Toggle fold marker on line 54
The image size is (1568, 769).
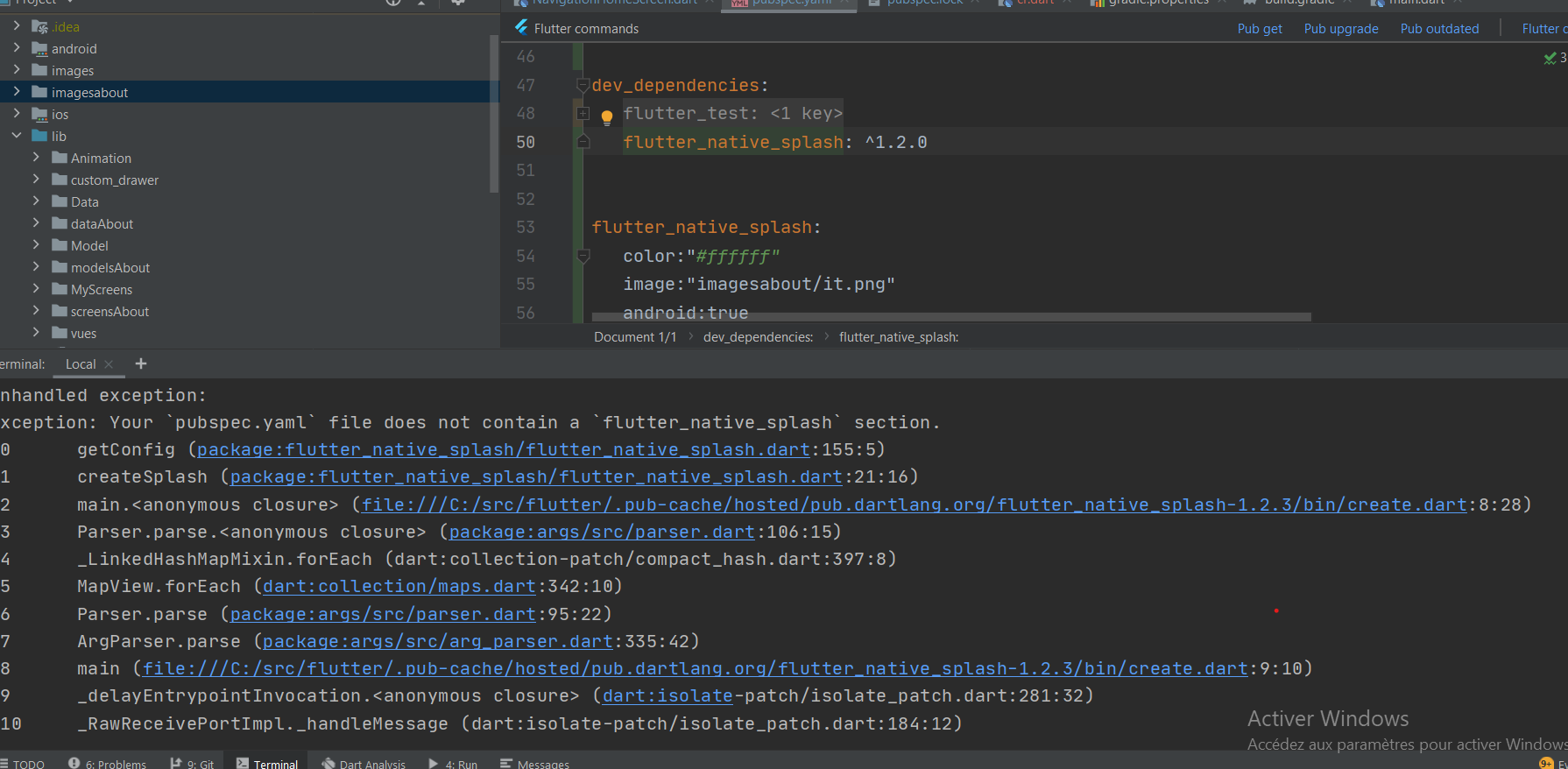[x=583, y=256]
